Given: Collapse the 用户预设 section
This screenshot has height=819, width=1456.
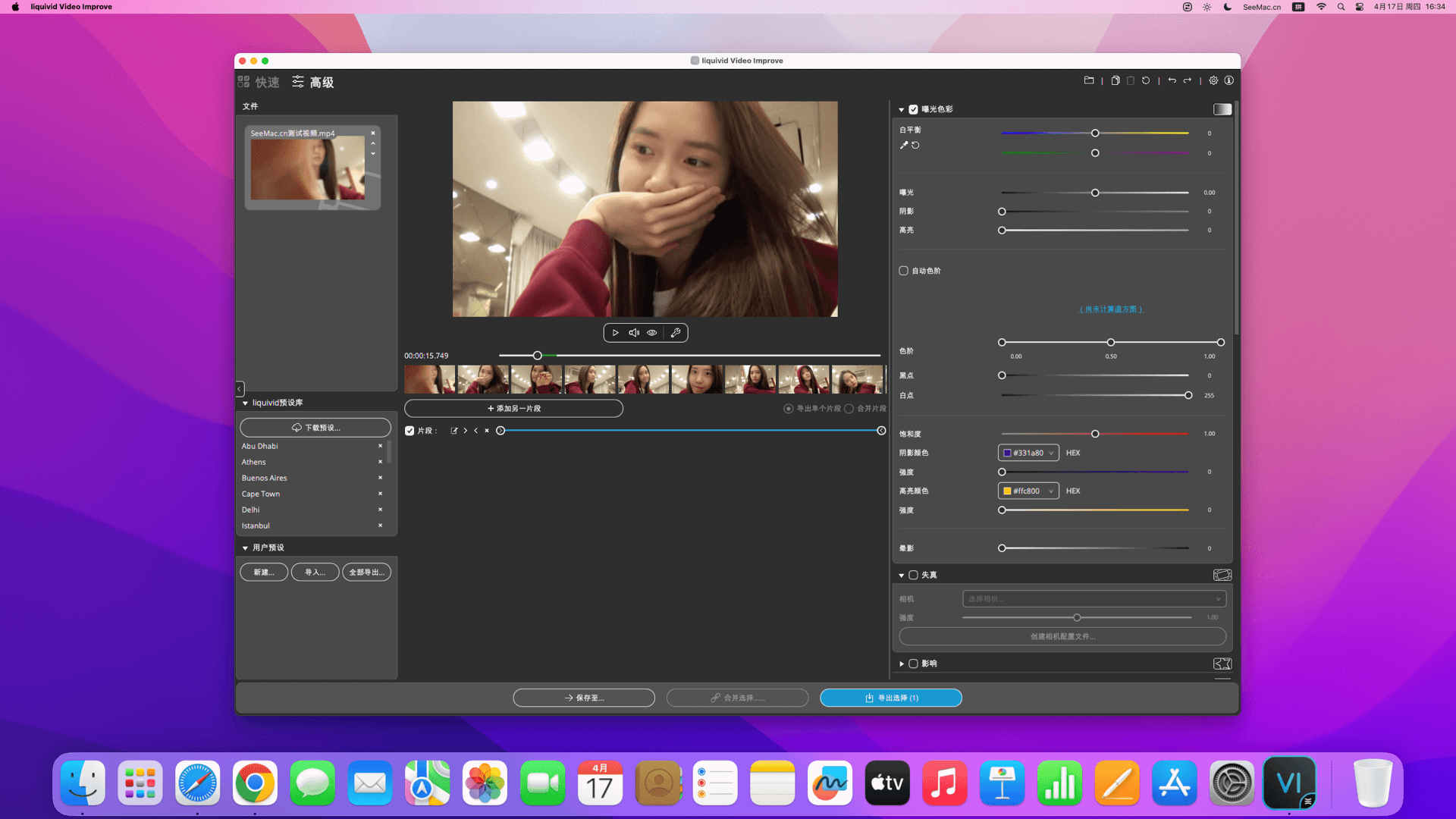Looking at the screenshot, I should 245,548.
